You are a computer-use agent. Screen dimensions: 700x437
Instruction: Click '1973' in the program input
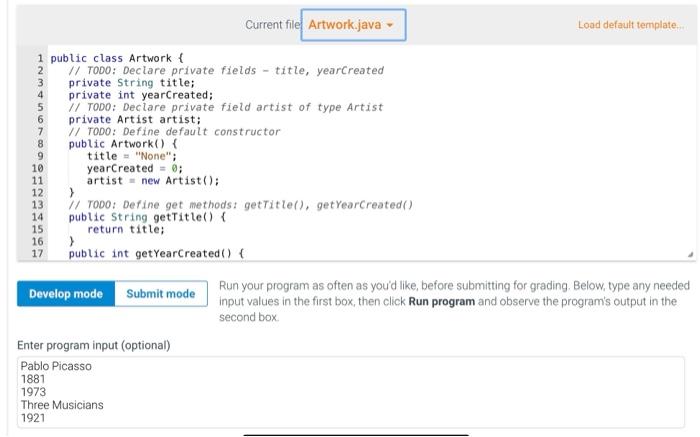33,392
